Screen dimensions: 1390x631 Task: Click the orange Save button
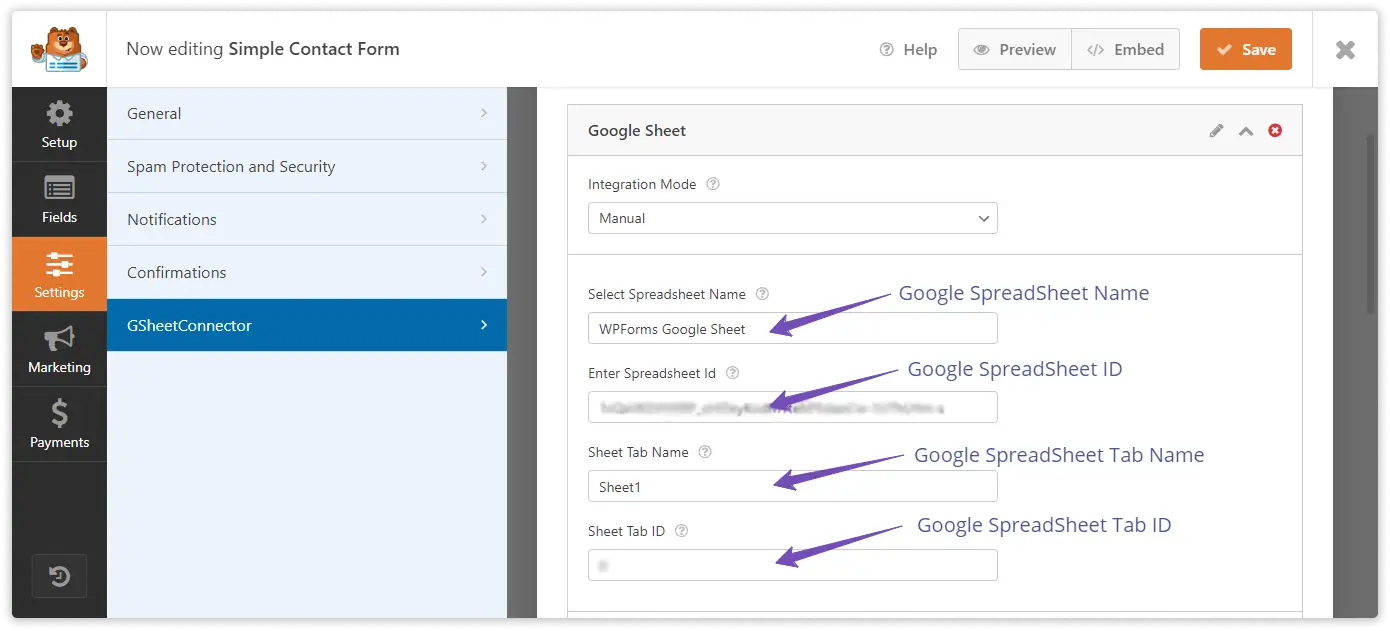click(1245, 49)
